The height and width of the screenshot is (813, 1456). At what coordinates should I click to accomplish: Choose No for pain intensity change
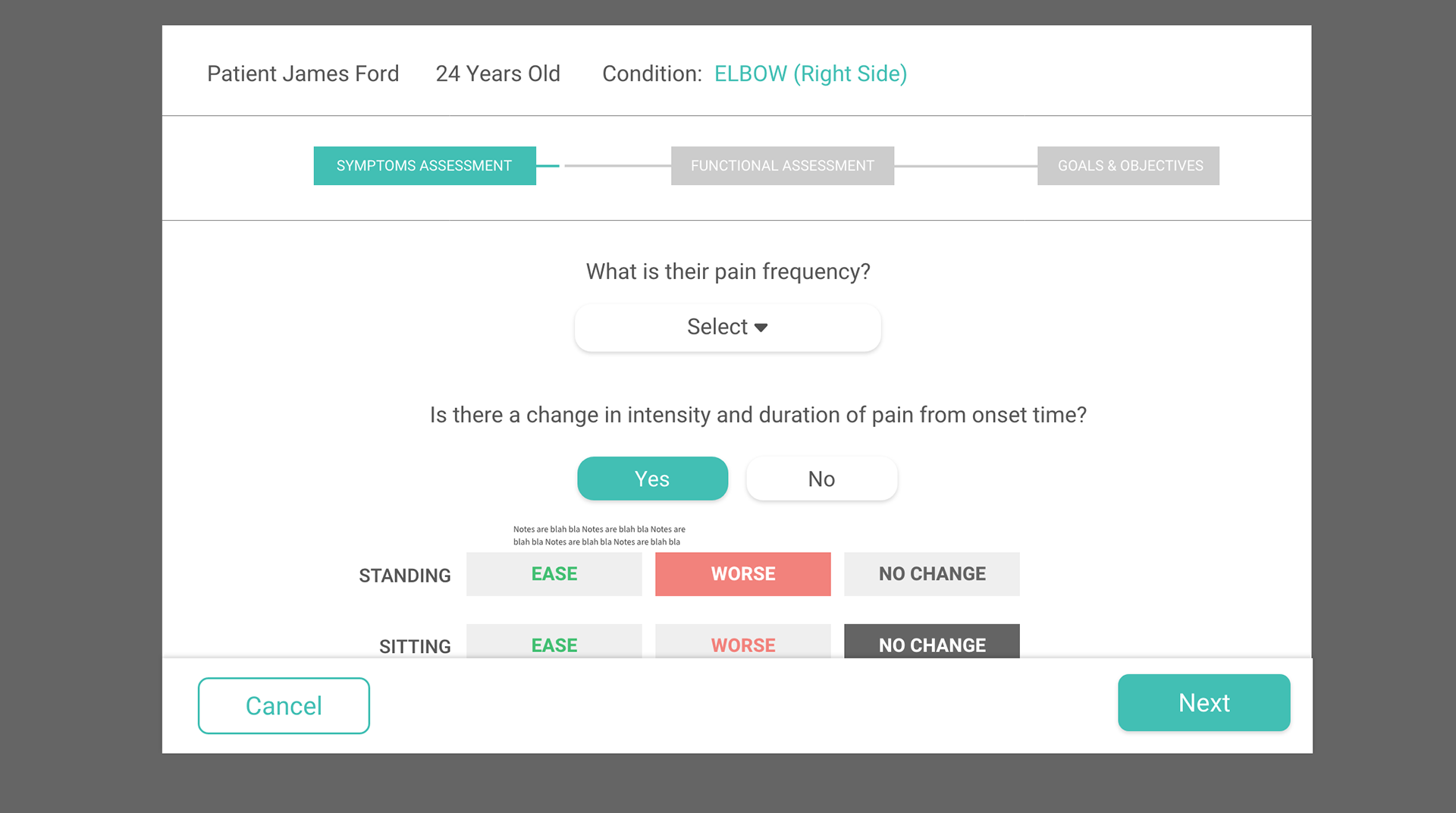pyautogui.click(x=821, y=479)
